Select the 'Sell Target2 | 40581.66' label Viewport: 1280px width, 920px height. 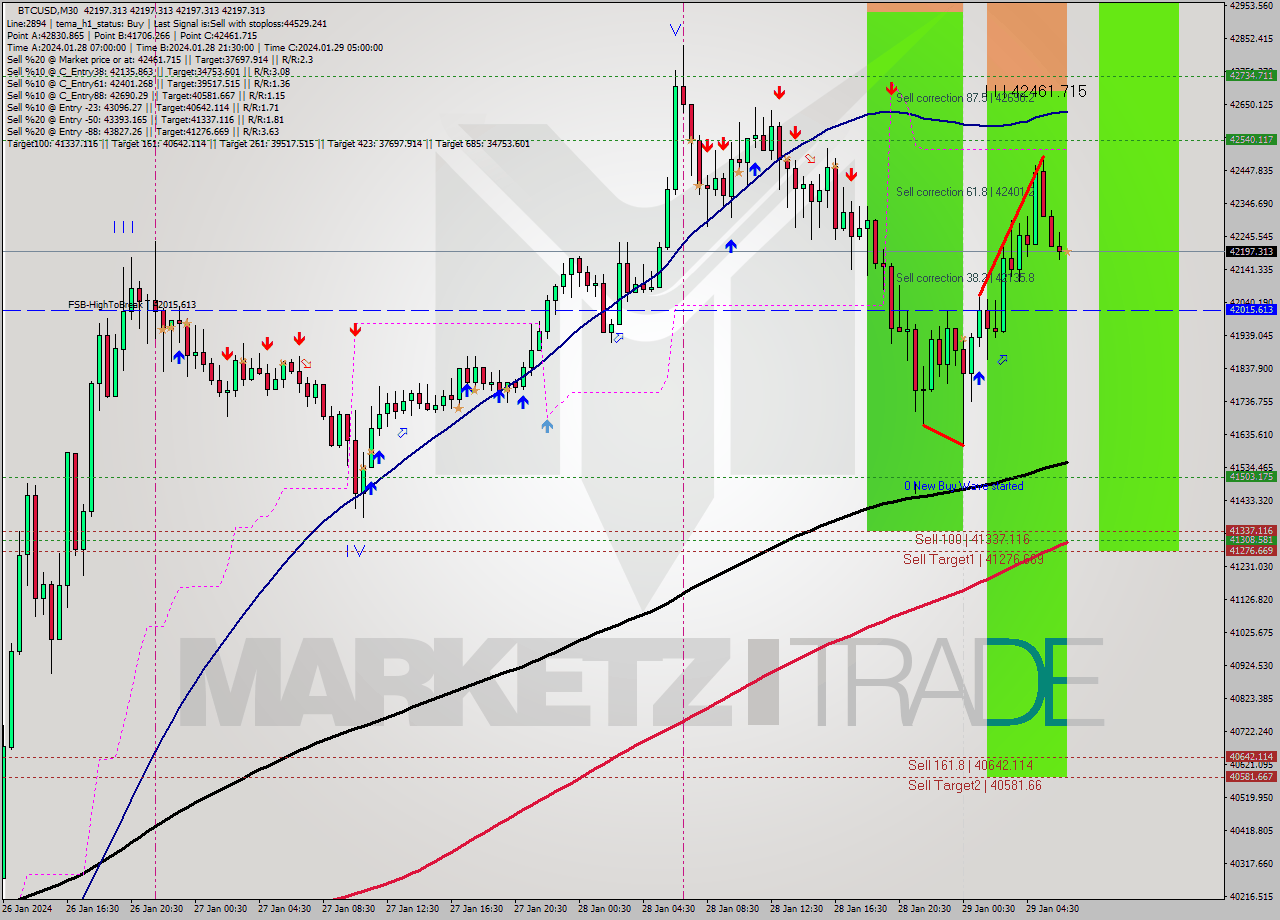coord(974,785)
